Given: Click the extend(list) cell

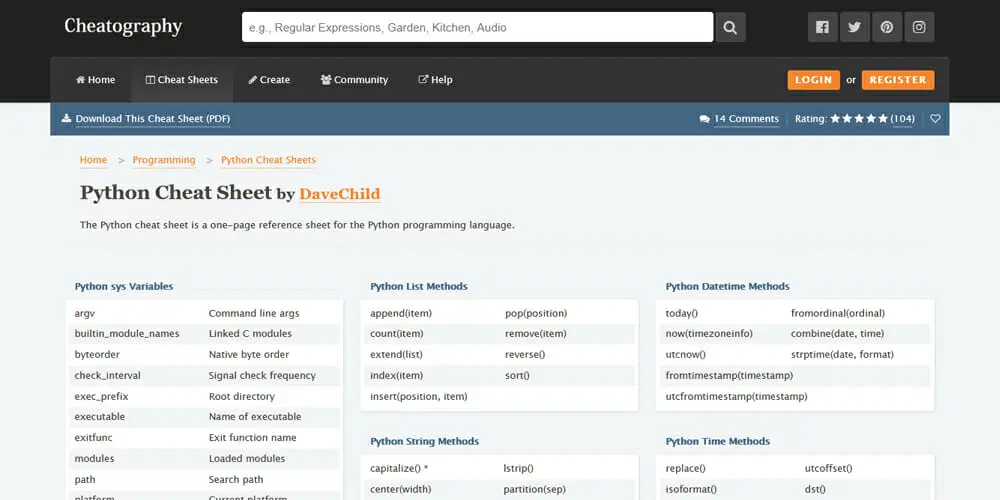Looking at the screenshot, I should (396, 355).
